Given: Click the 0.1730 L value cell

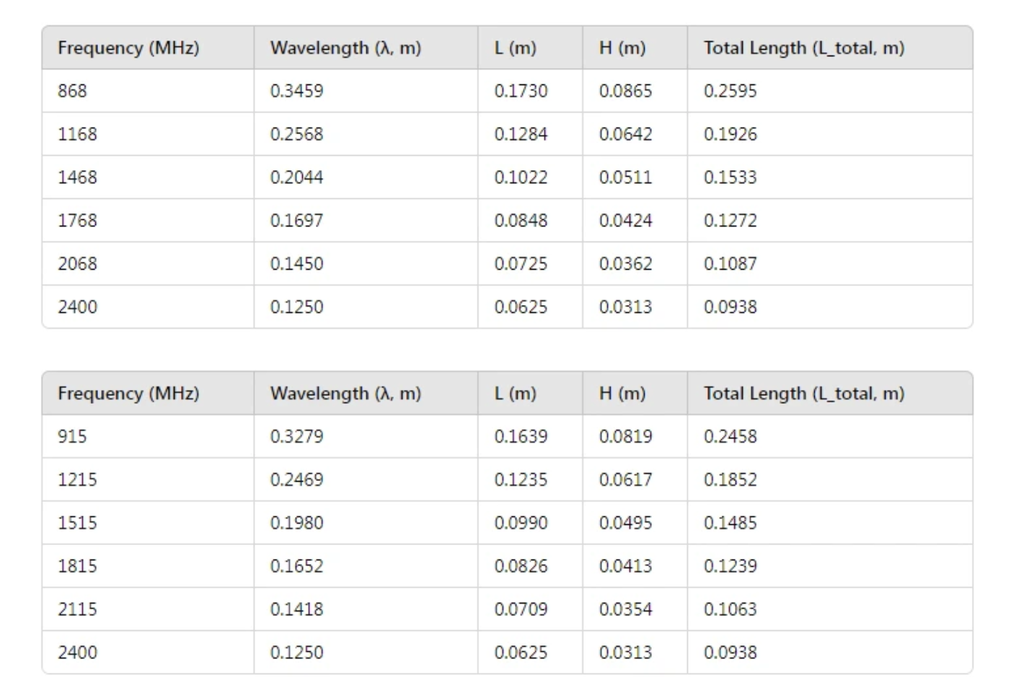Looking at the screenshot, I should (x=521, y=91).
